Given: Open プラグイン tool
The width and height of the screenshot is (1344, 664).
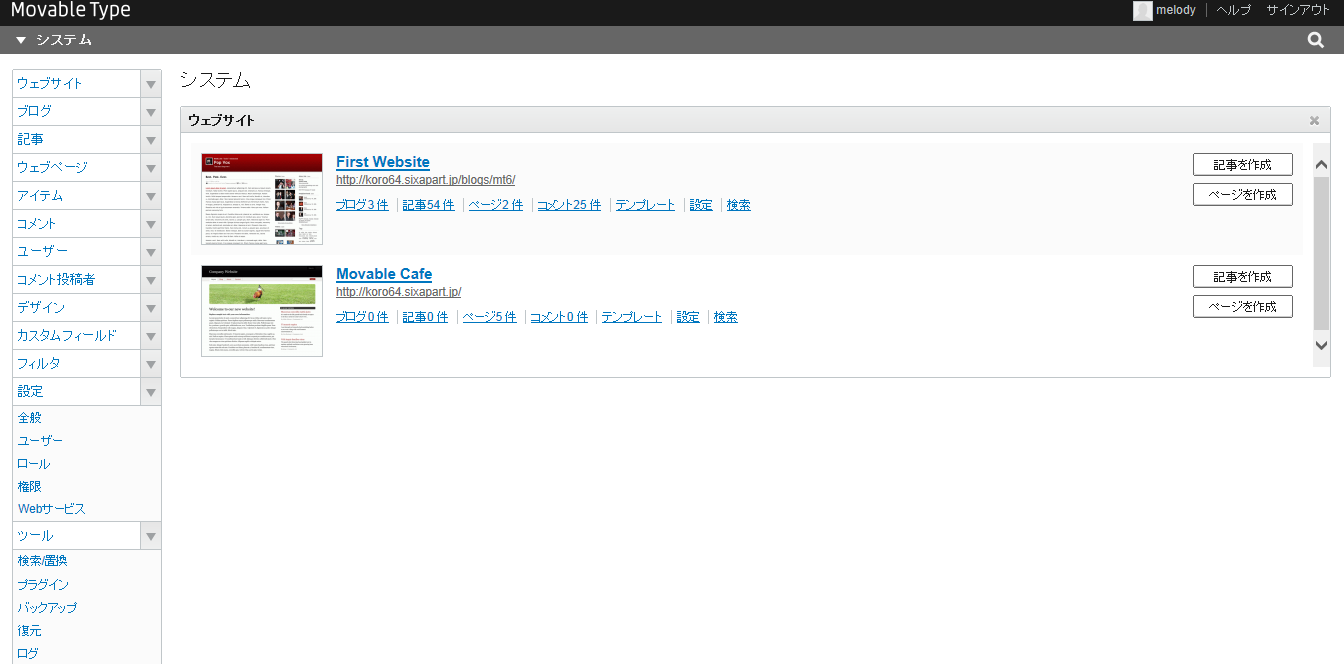Looking at the screenshot, I should click(x=43, y=585).
